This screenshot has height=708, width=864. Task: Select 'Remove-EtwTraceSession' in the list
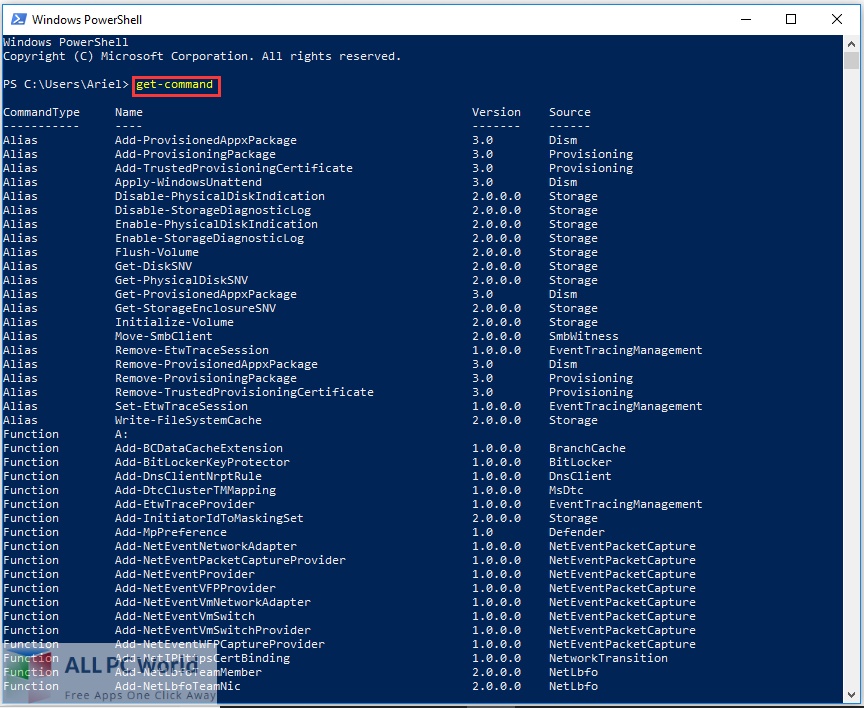point(192,350)
